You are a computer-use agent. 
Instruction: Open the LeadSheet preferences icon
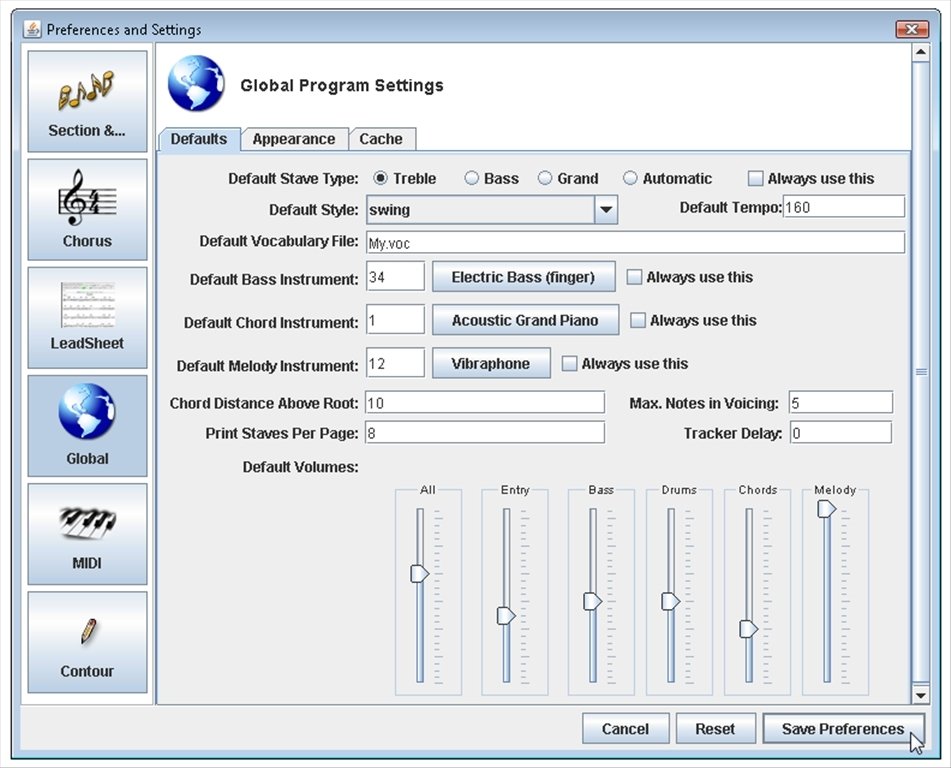(x=87, y=317)
